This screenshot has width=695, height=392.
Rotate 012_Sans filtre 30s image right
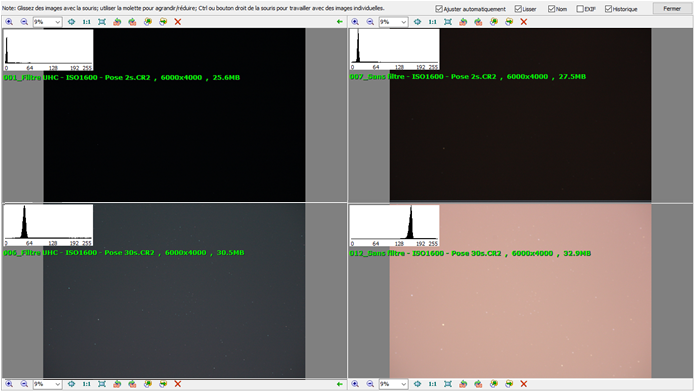tap(478, 384)
